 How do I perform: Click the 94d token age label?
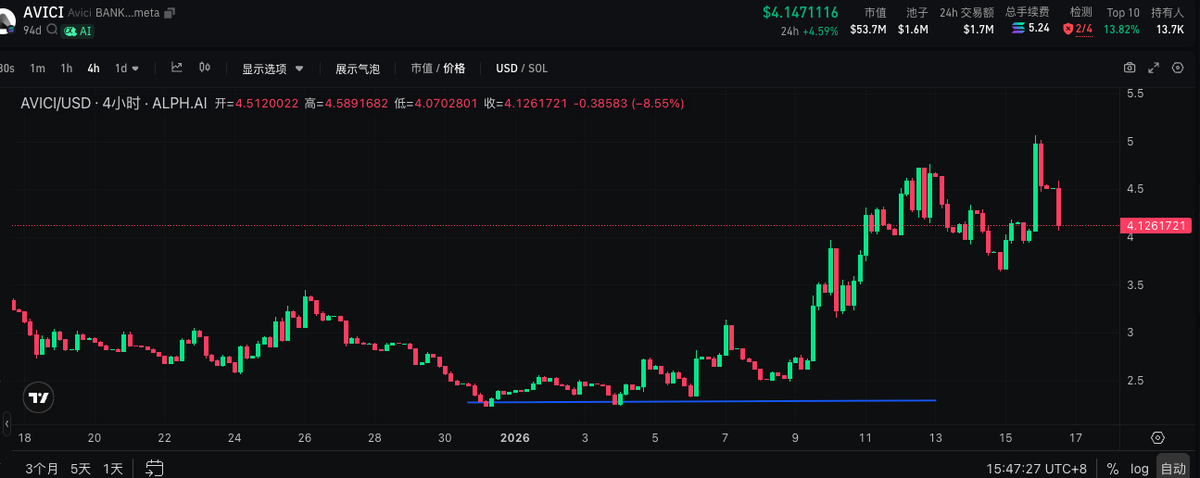click(x=32, y=31)
